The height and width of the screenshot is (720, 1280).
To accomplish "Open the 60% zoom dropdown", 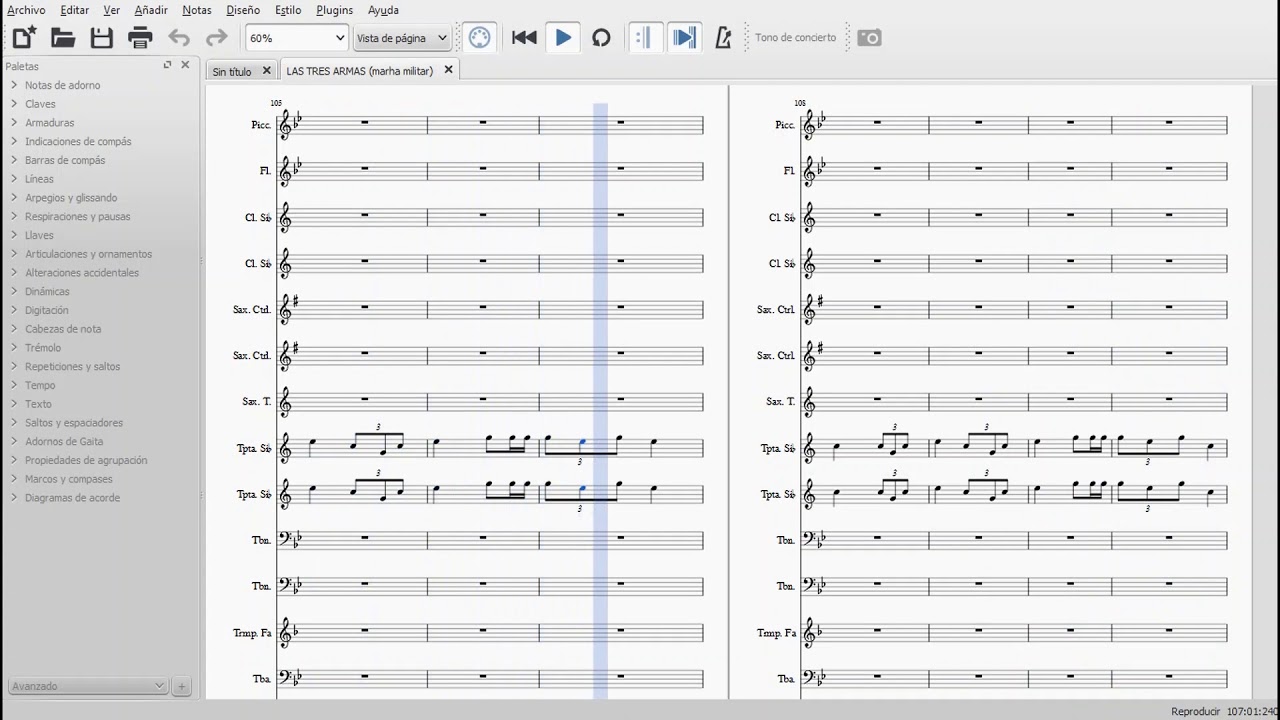I will pyautogui.click(x=296, y=38).
